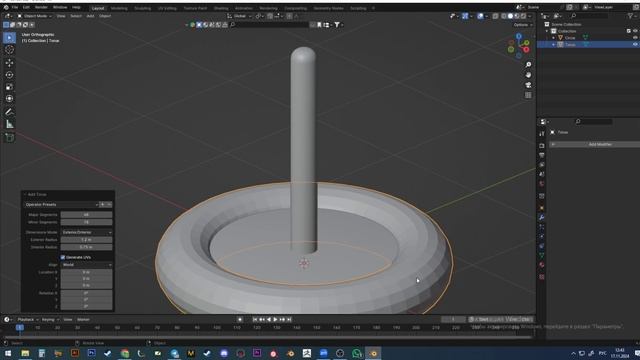640x360 pixels.
Task: Click auto keying record button
Action: click(240, 320)
